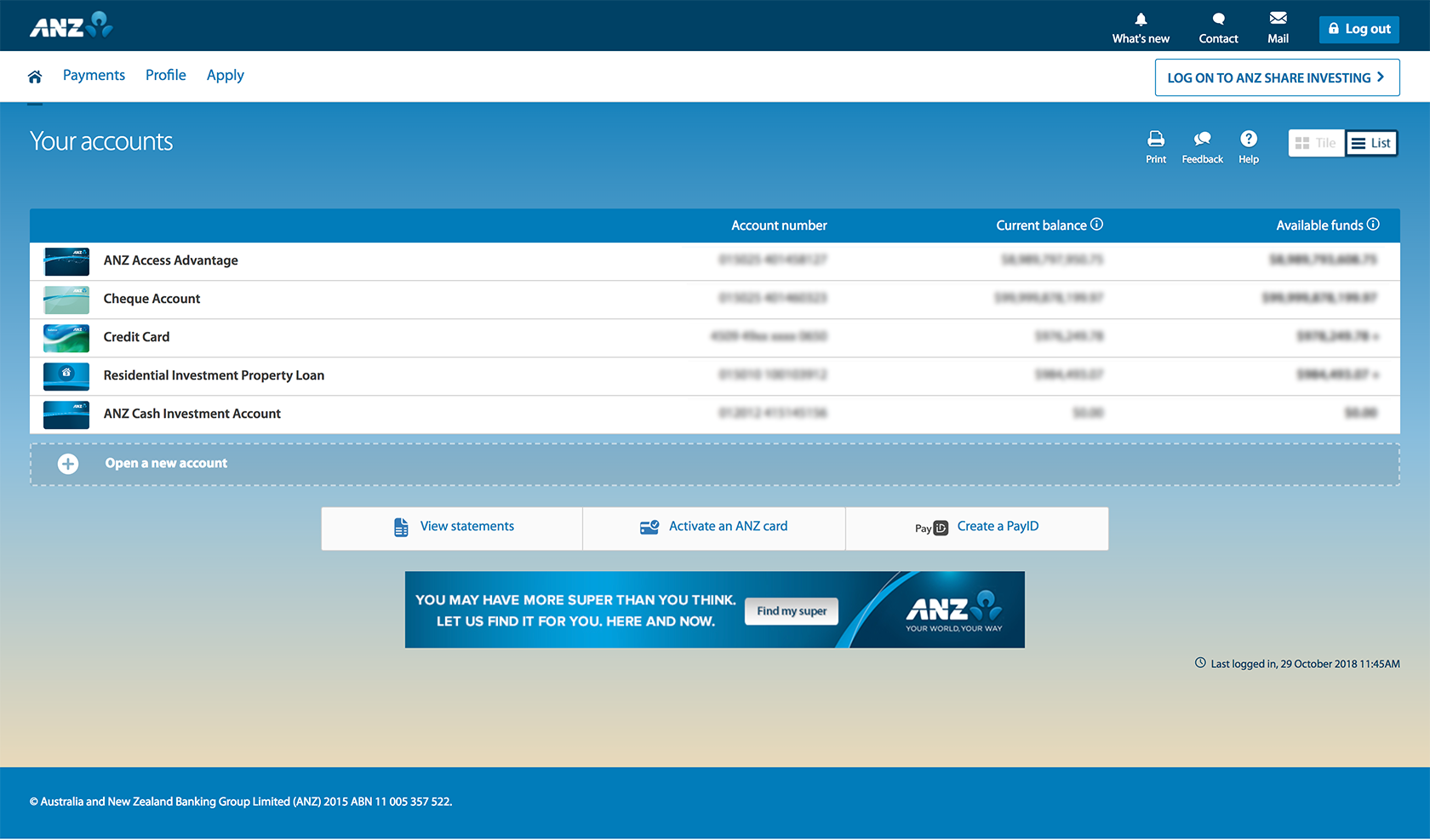
Task: Click the Available funds info icon
Action: [1374, 224]
